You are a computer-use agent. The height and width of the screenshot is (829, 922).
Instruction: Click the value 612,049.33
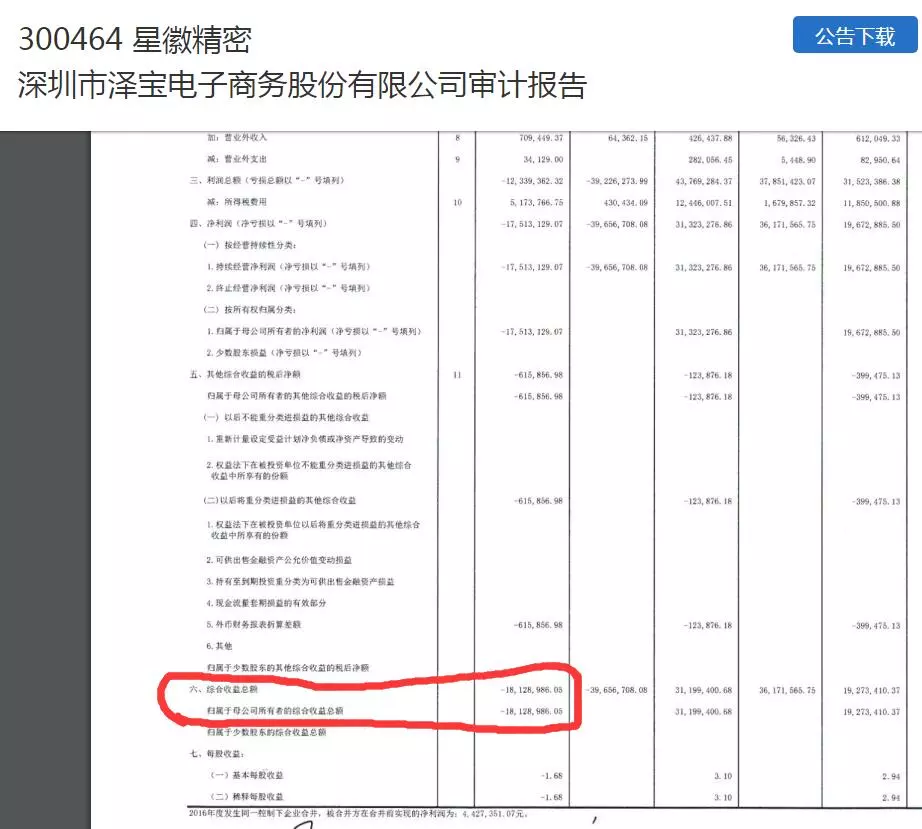click(878, 139)
